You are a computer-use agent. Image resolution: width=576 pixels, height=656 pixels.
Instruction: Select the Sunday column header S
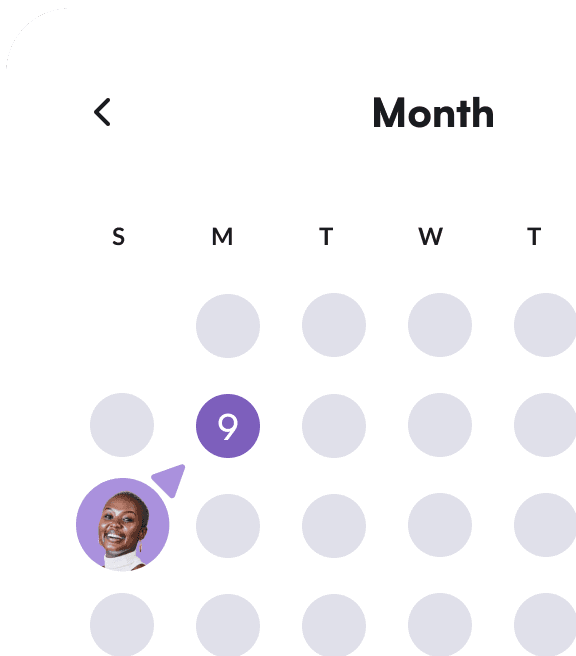click(118, 236)
